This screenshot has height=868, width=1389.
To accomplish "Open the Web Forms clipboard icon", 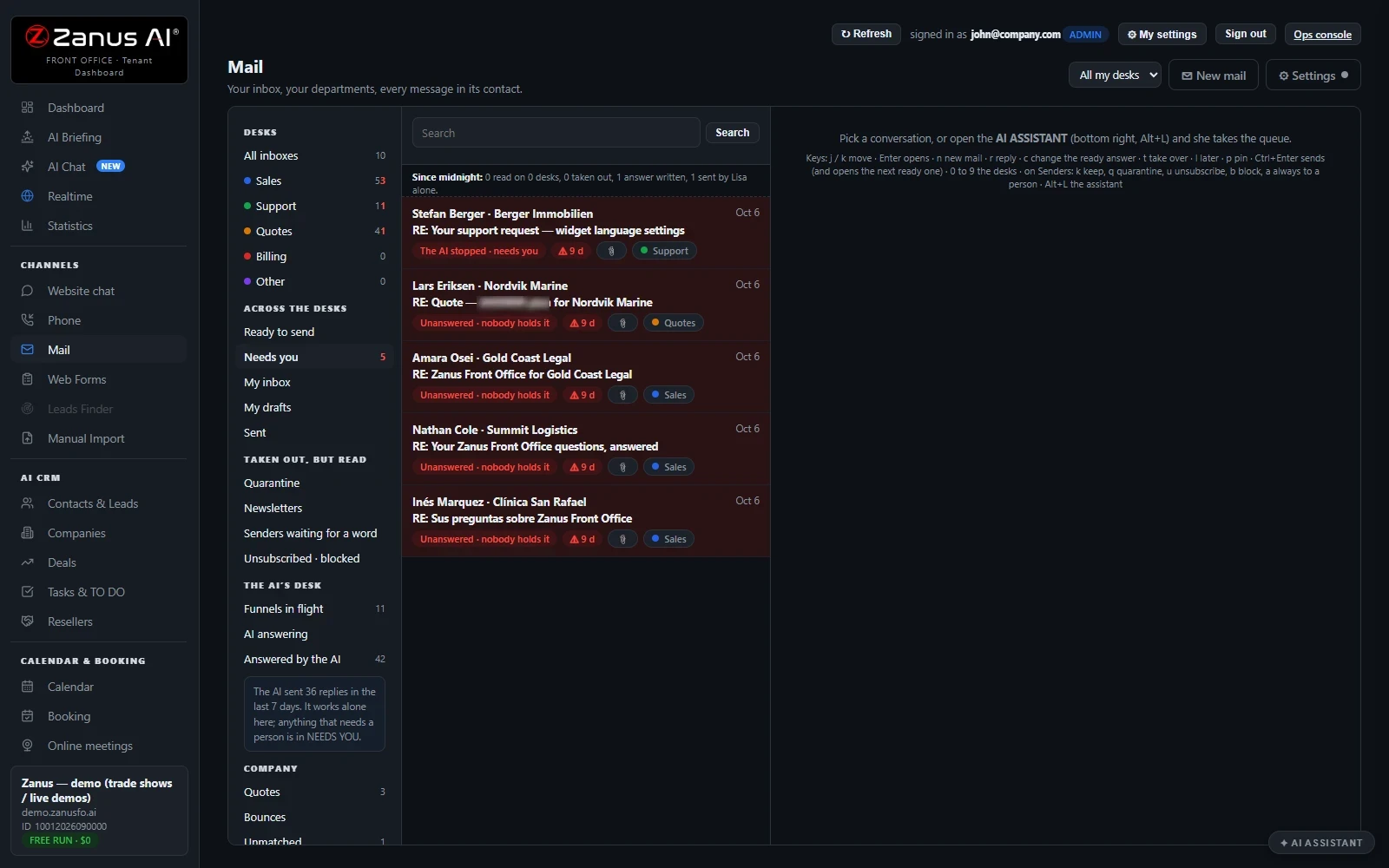I will click(x=27, y=379).
